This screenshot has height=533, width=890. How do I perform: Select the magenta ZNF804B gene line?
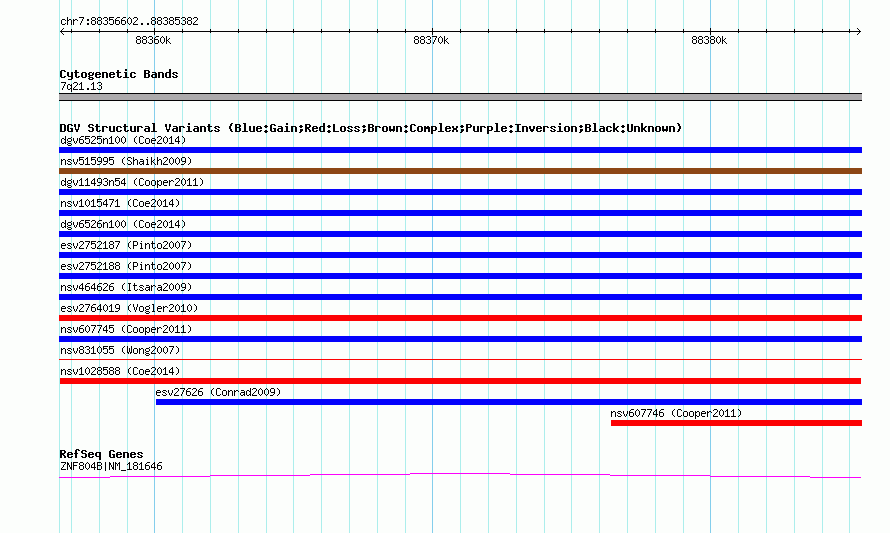(460, 475)
